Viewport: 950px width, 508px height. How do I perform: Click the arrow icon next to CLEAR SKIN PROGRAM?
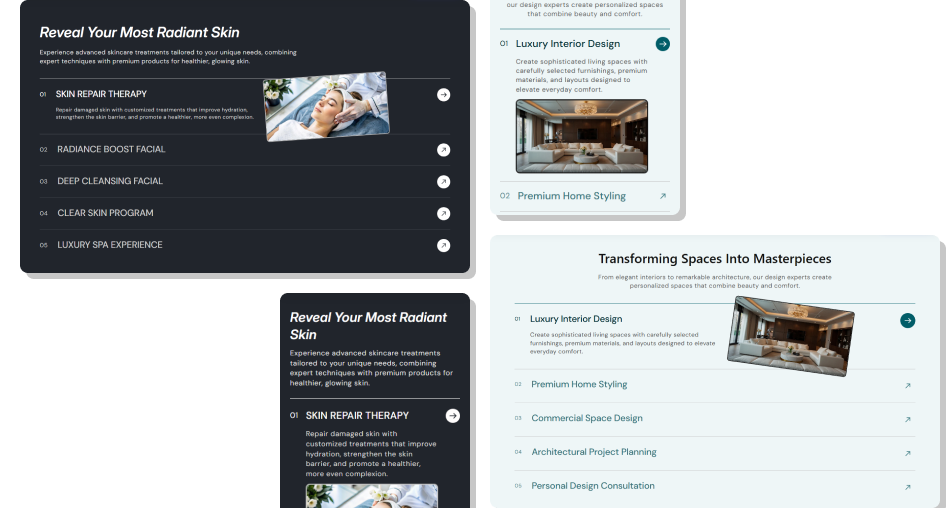tap(443, 213)
